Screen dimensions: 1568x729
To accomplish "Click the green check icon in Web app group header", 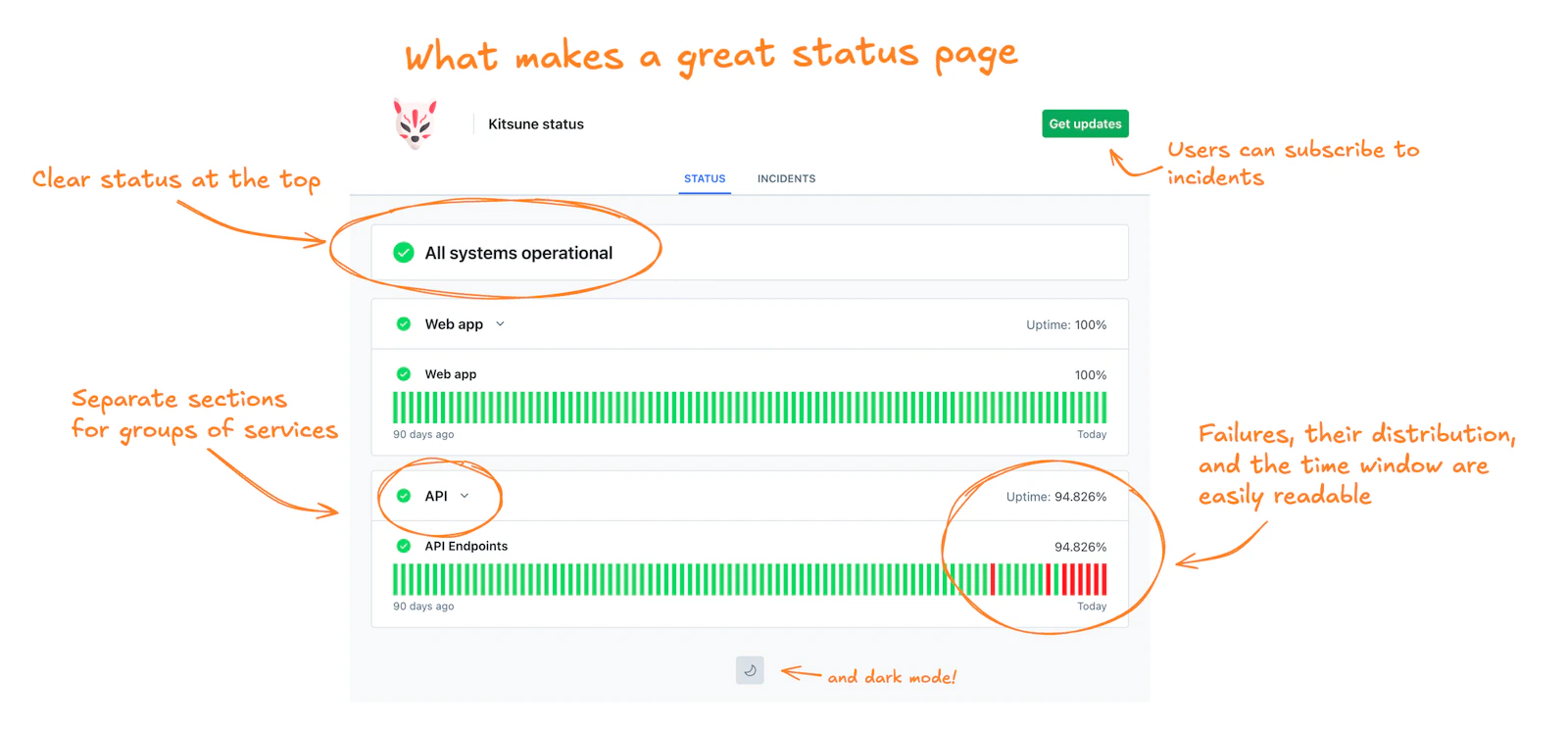I will click(x=404, y=324).
